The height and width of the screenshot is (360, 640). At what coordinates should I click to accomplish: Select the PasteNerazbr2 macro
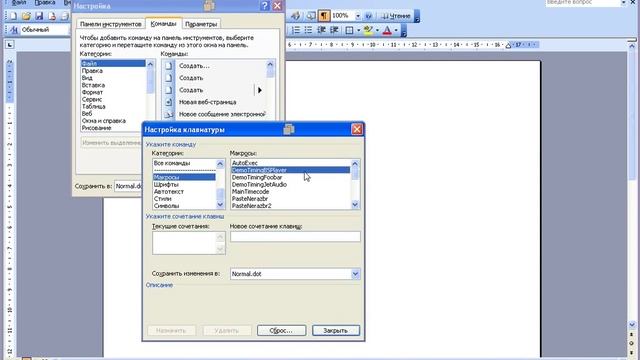pyautogui.click(x=290, y=206)
